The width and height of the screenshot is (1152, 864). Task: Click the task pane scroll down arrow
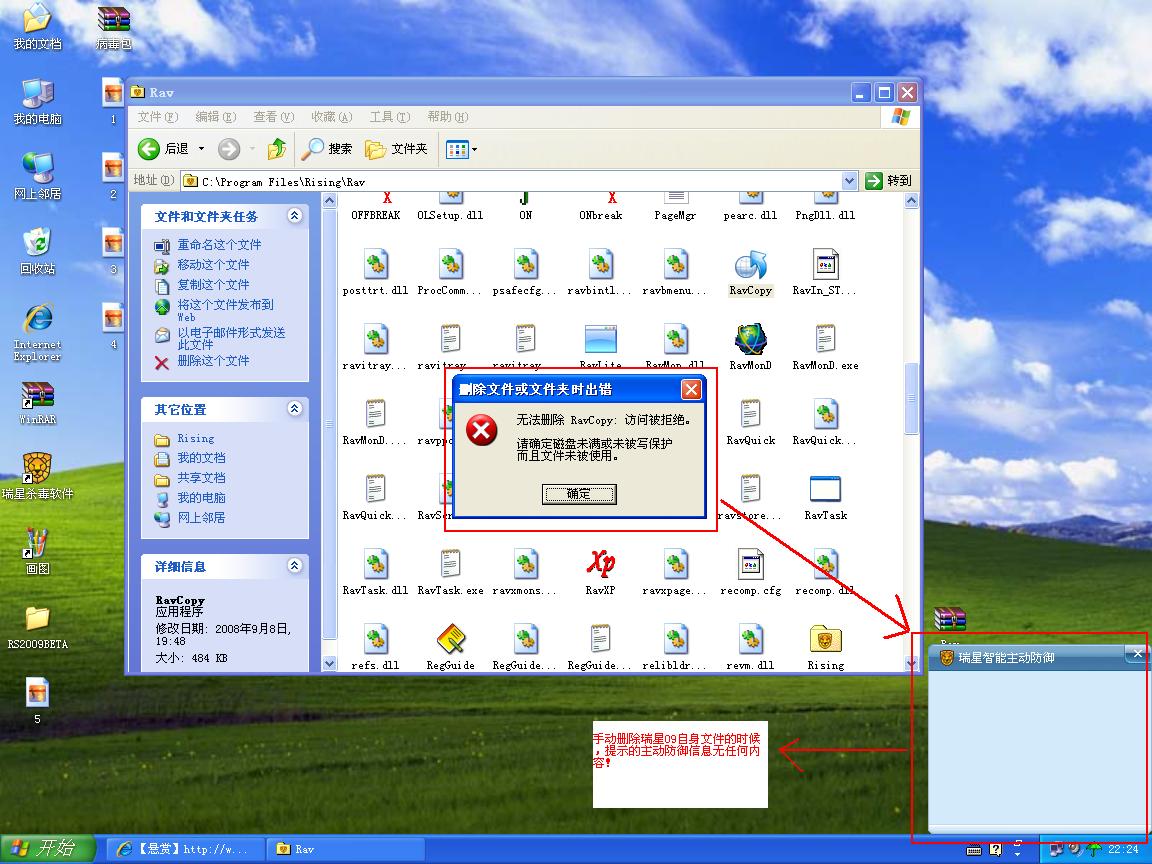tap(329, 663)
